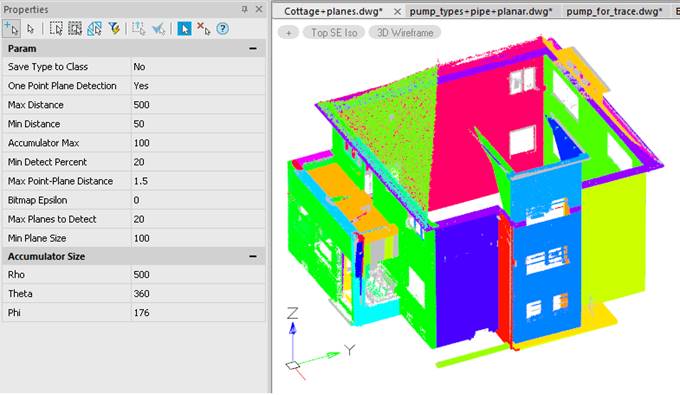The image size is (680, 395).
Task: Open the Top SE Iso view control
Action: [x=334, y=33]
